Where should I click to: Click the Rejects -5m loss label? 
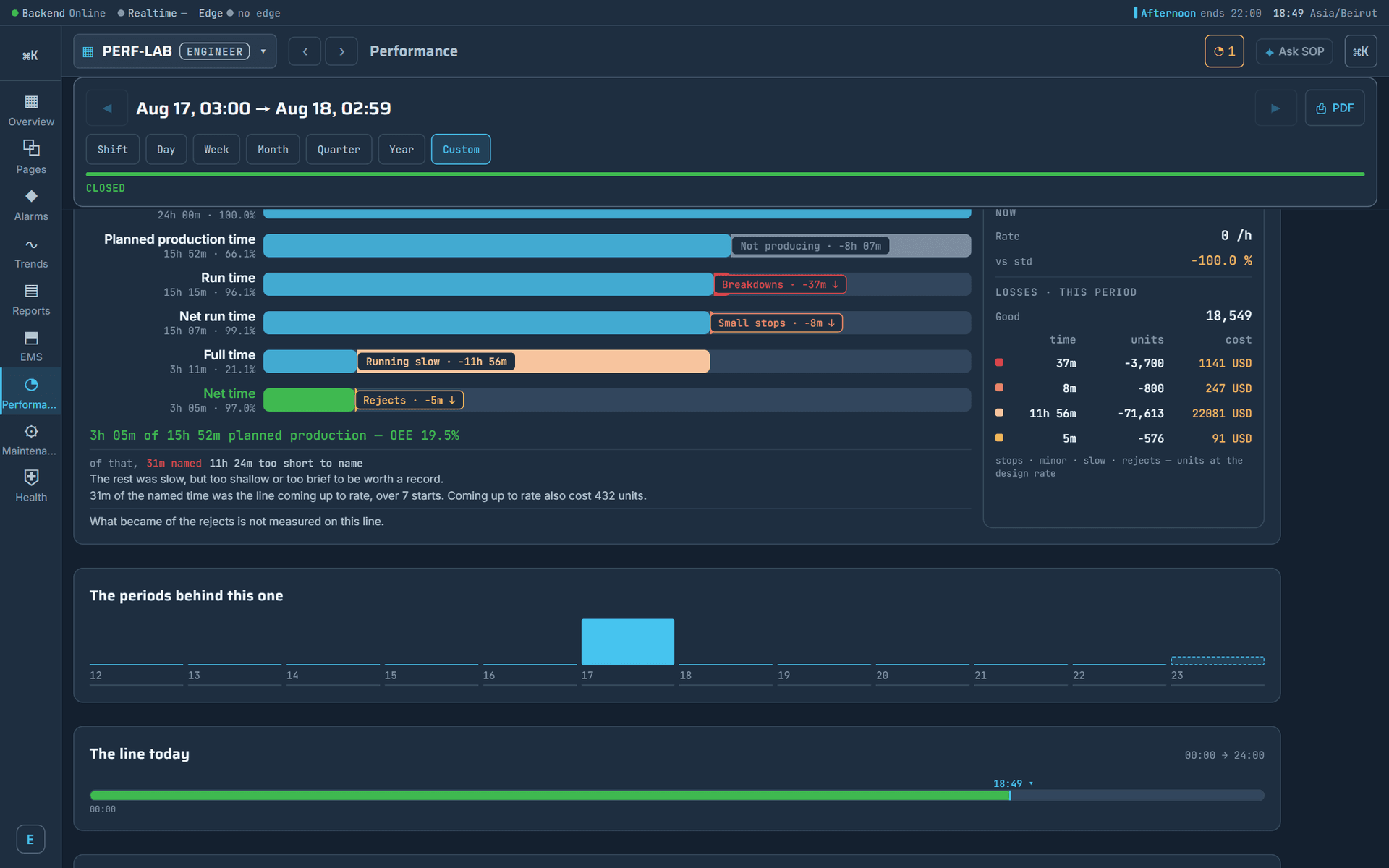409,400
